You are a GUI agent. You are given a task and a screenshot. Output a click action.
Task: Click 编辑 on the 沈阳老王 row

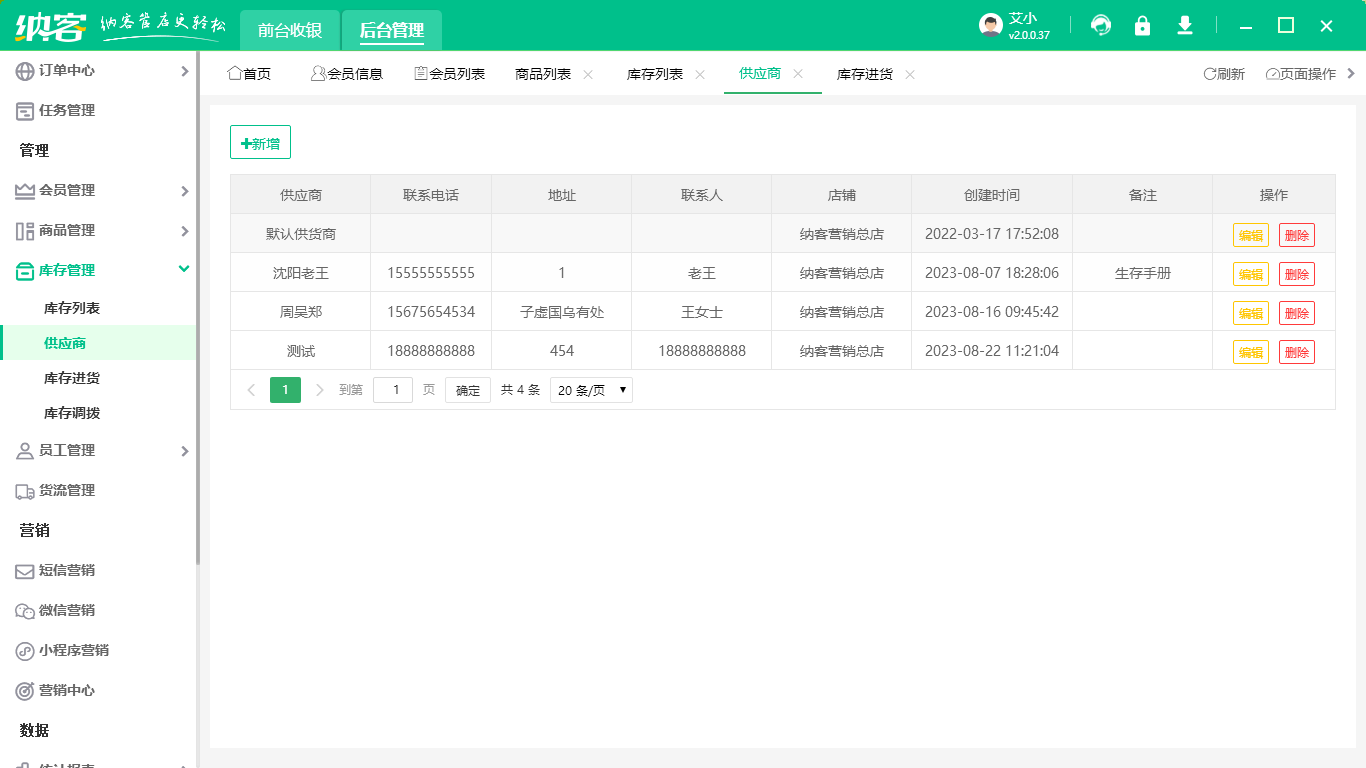click(x=1251, y=273)
